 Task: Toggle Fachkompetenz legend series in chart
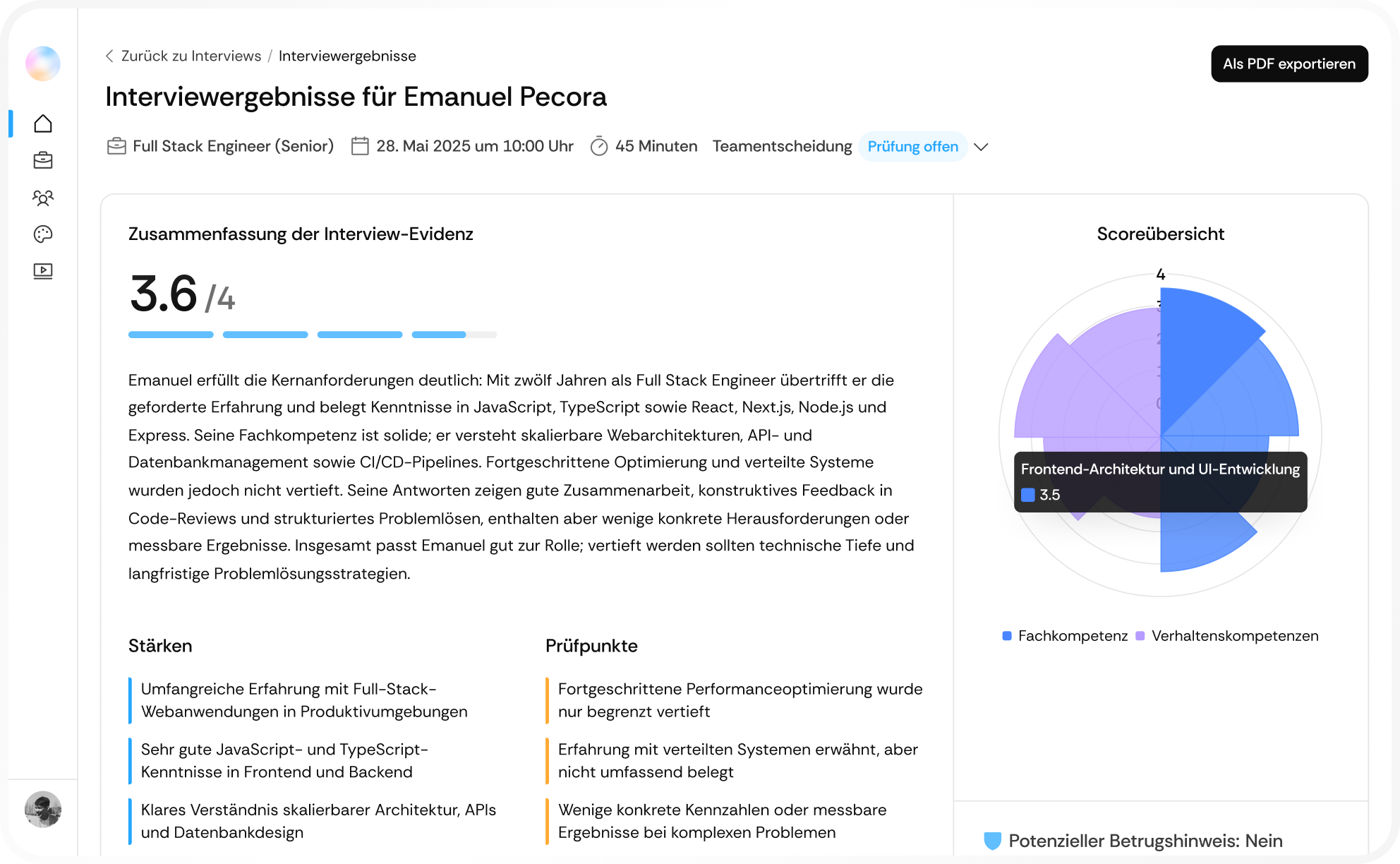click(1065, 636)
